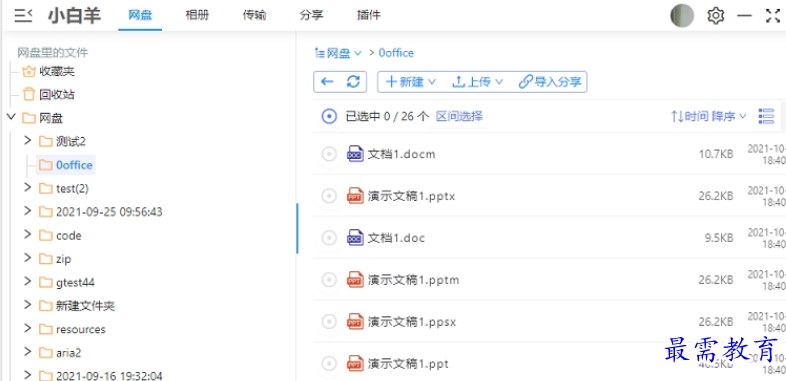The image size is (786, 381).
Task: Open the 新建 dropdown
Action: pos(411,82)
